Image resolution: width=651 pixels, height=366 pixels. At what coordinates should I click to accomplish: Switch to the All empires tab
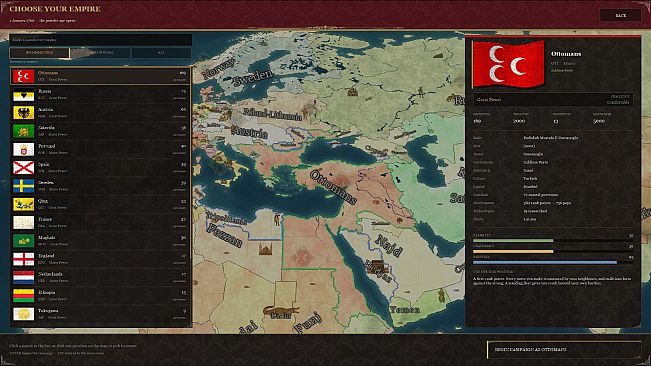[x=161, y=53]
